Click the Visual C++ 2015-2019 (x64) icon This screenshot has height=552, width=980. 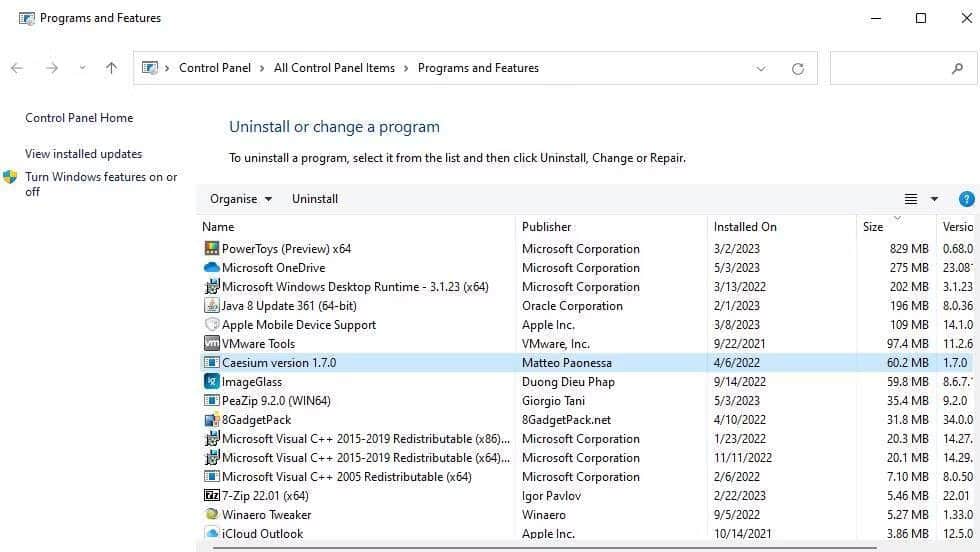(212, 458)
